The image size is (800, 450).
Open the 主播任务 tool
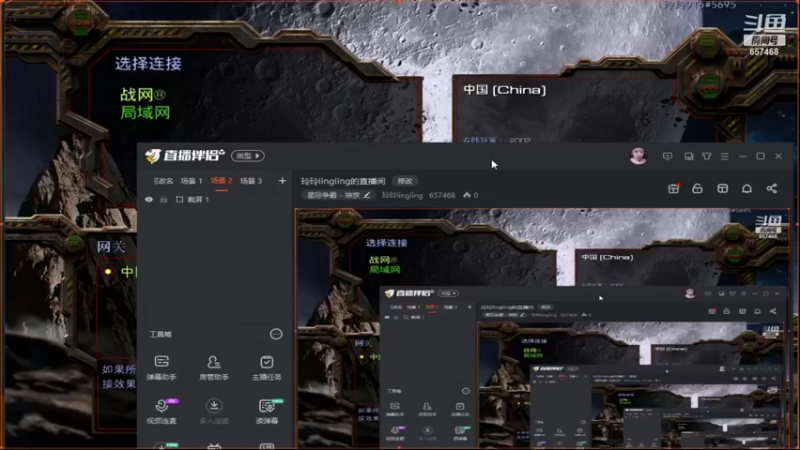266,368
